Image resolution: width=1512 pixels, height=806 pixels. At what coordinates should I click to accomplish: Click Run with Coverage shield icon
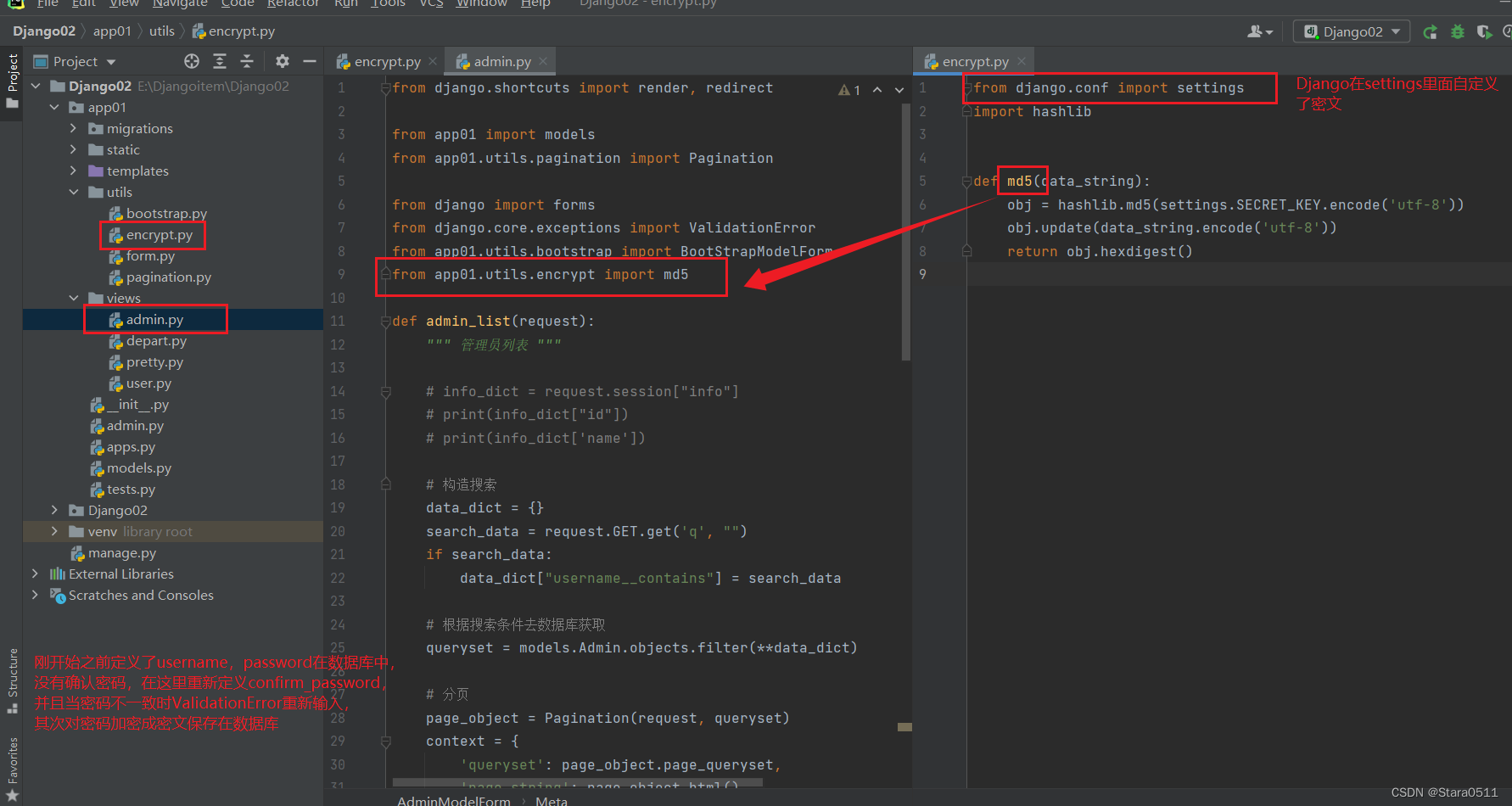[x=1484, y=32]
